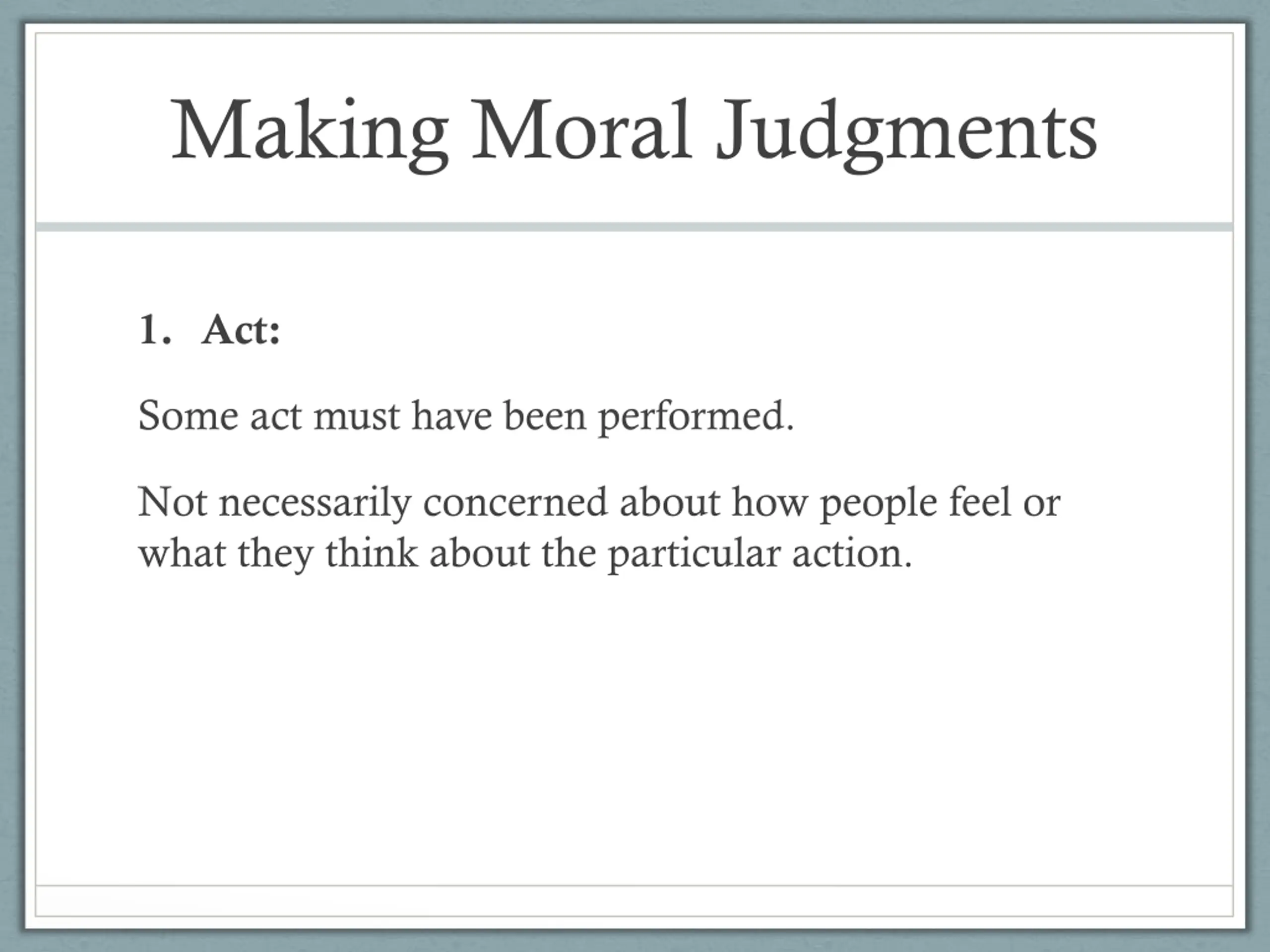The width and height of the screenshot is (1270, 952).
Task: Click the empty footer bar at the slide bottom
Action: point(635,900)
